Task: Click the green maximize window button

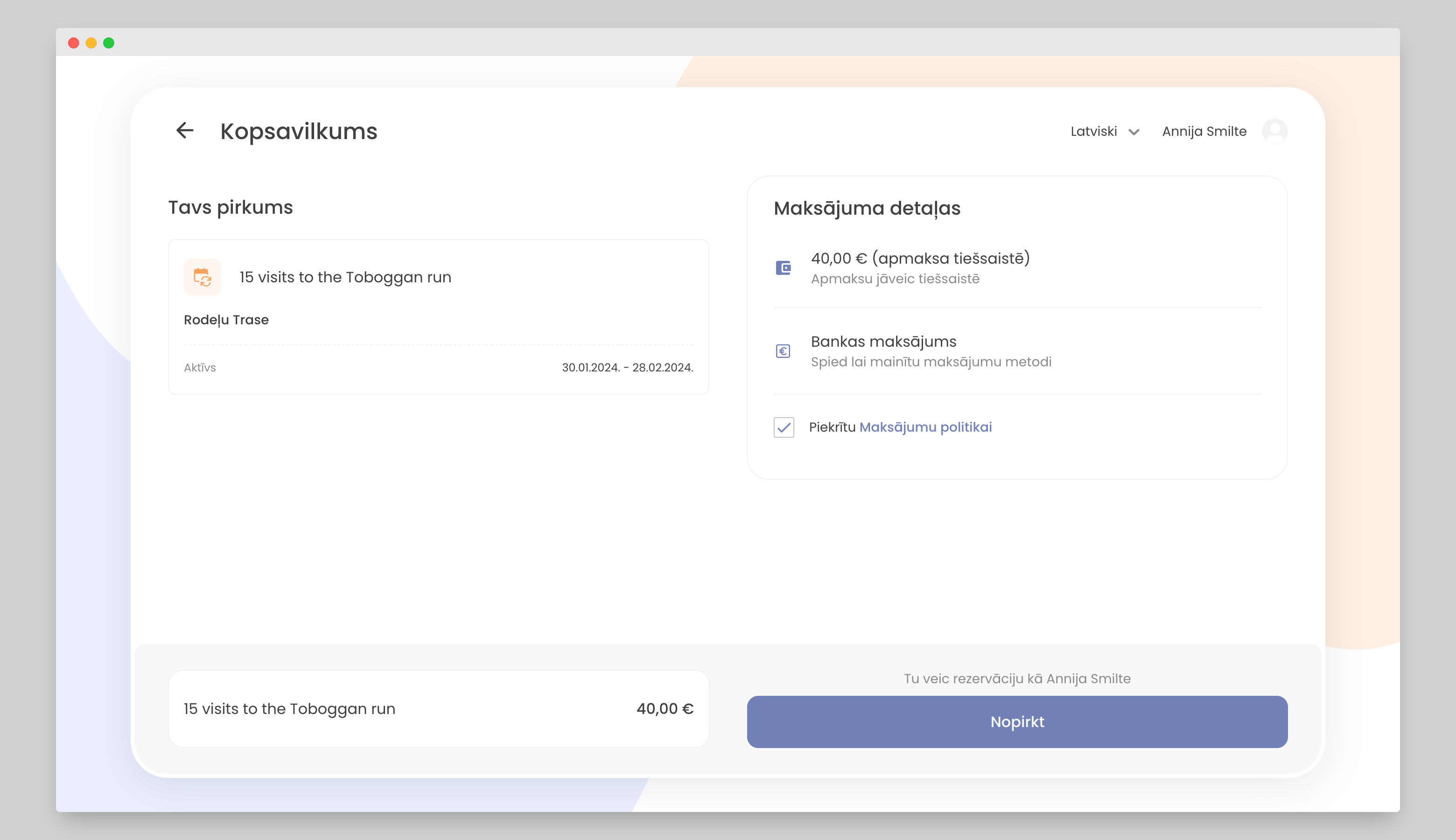Action: tap(109, 43)
